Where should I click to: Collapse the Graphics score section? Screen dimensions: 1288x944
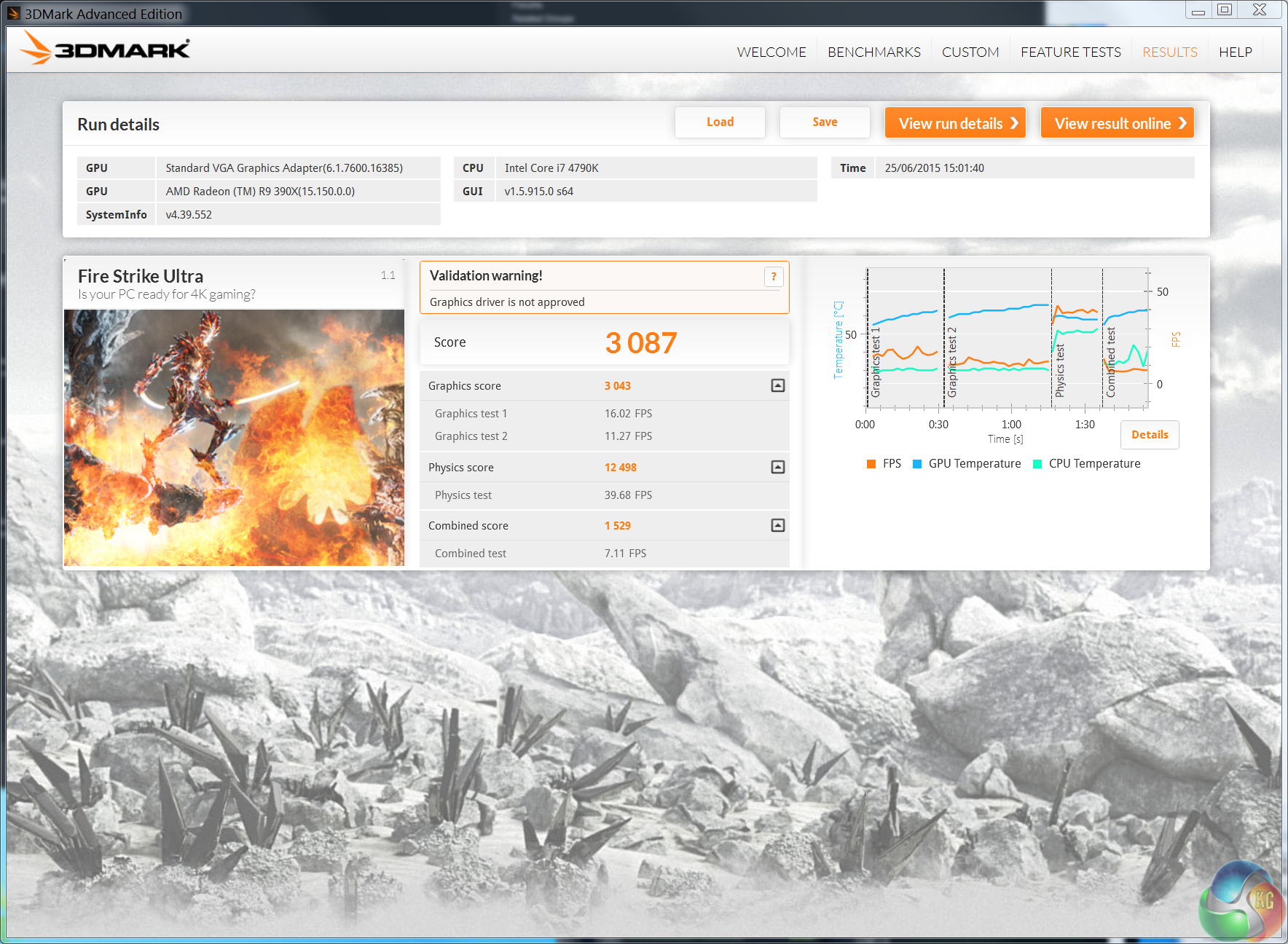[x=777, y=385]
